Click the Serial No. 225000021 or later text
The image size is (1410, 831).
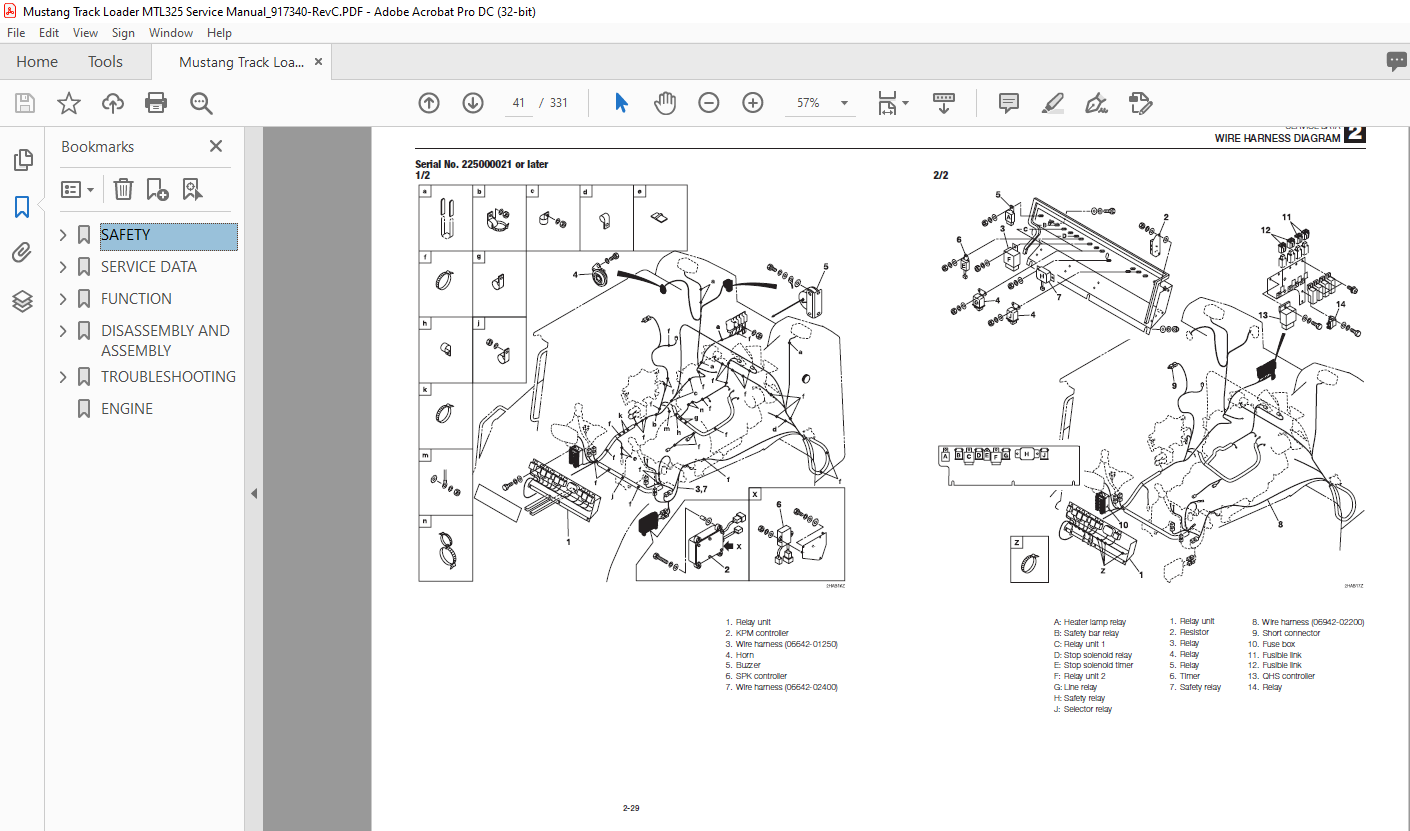(x=481, y=164)
